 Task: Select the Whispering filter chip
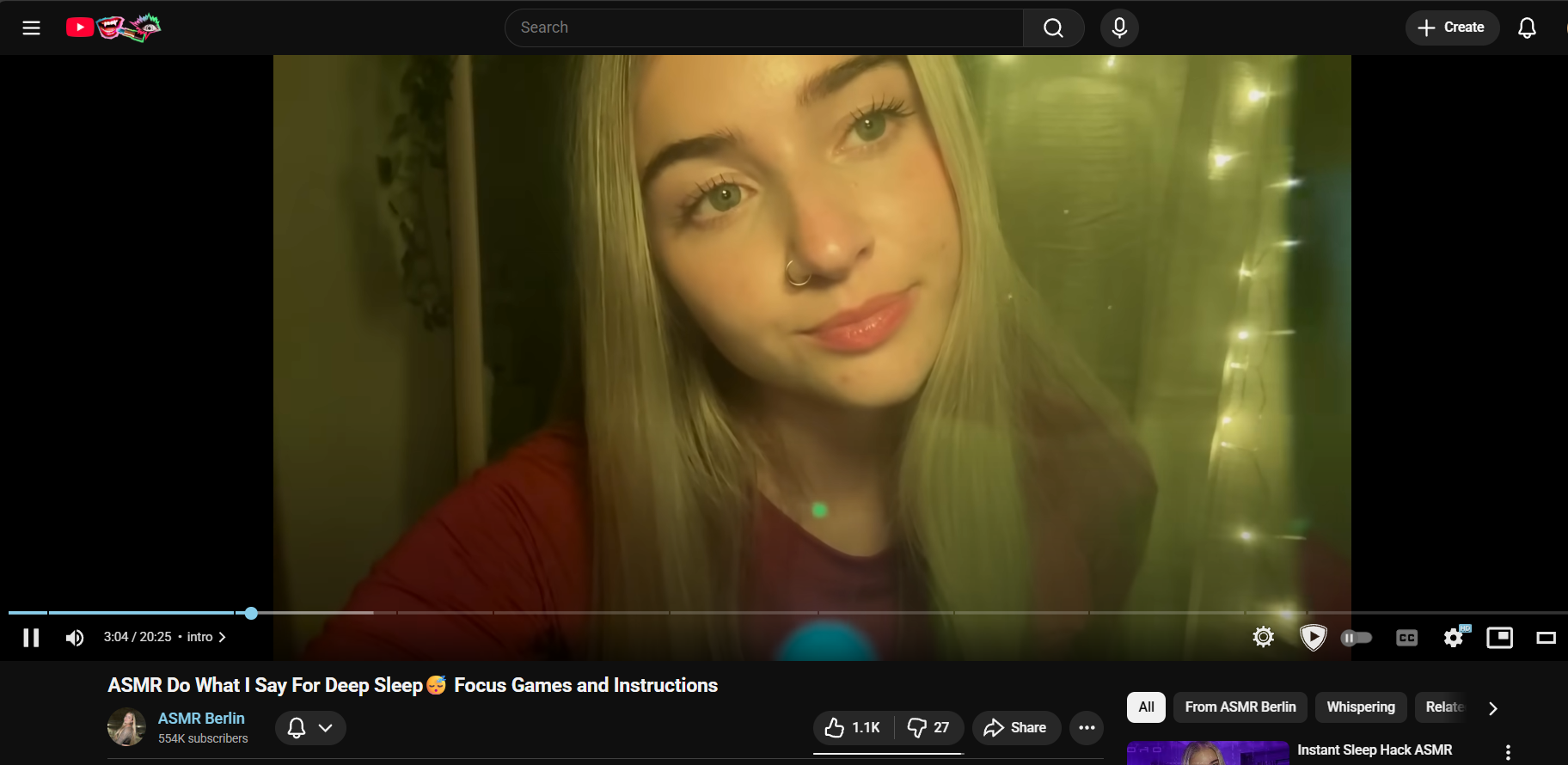tap(1361, 707)
